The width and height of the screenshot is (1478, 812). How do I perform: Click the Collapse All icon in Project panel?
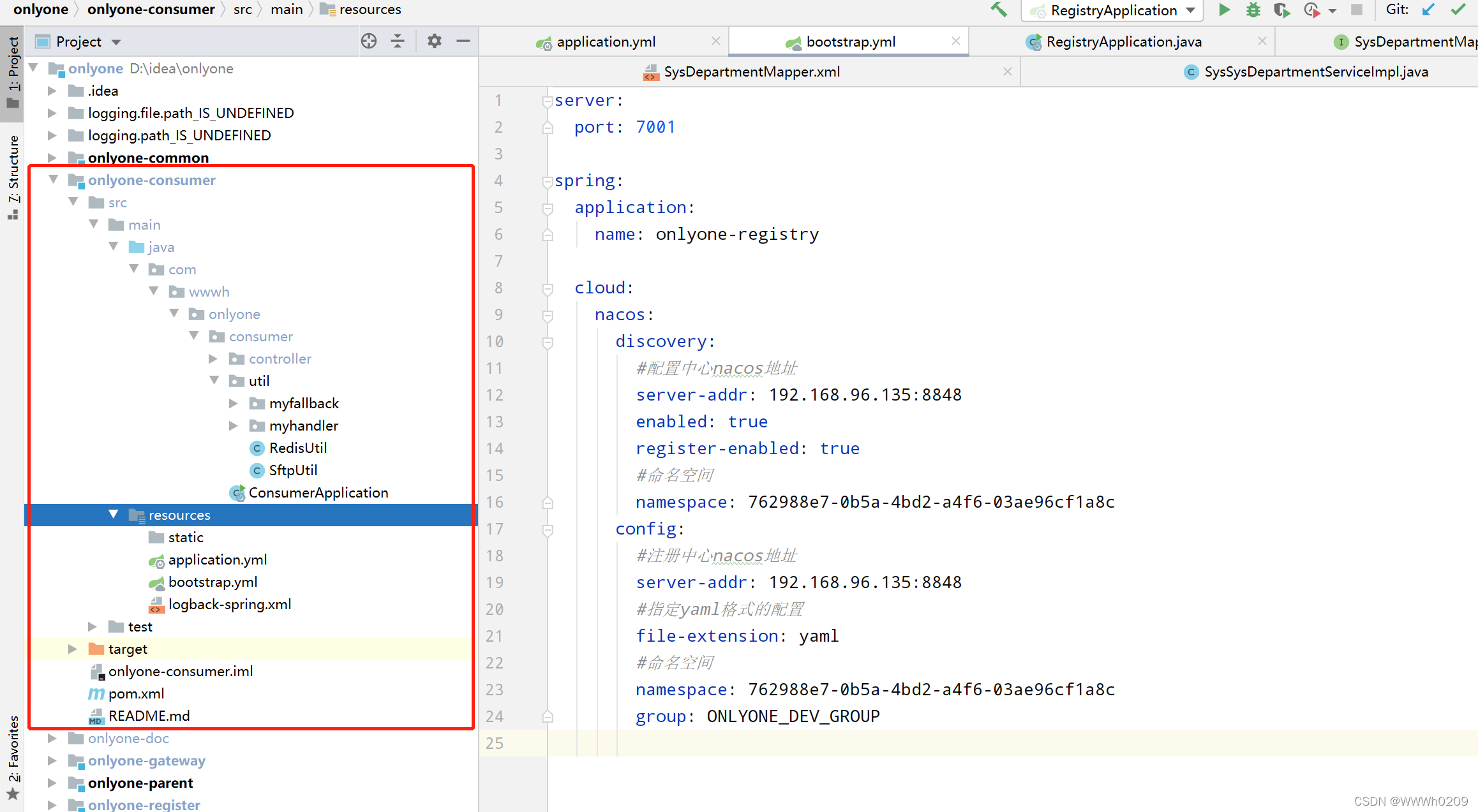[398, 41]
